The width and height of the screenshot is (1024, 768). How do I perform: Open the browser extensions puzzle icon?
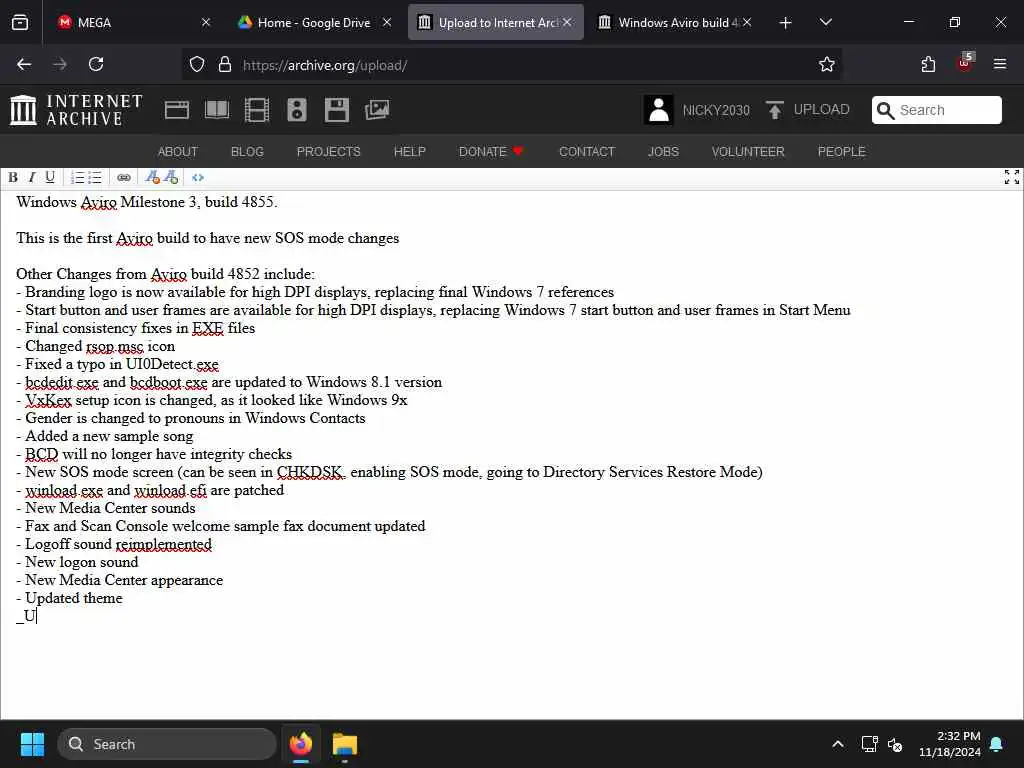tap(928, 64)
